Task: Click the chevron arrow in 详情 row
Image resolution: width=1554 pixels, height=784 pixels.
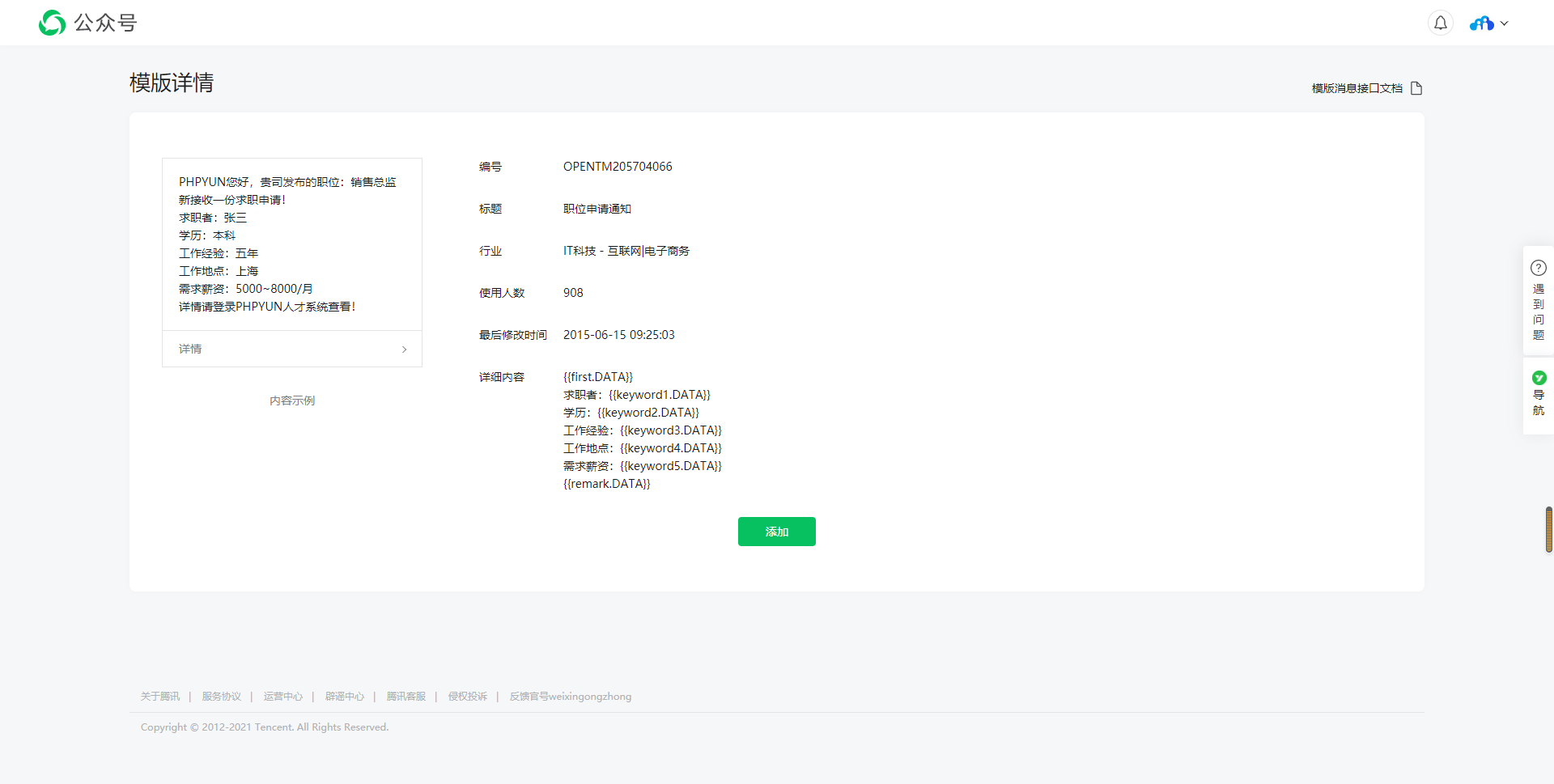Action: (x=405, y=350)
